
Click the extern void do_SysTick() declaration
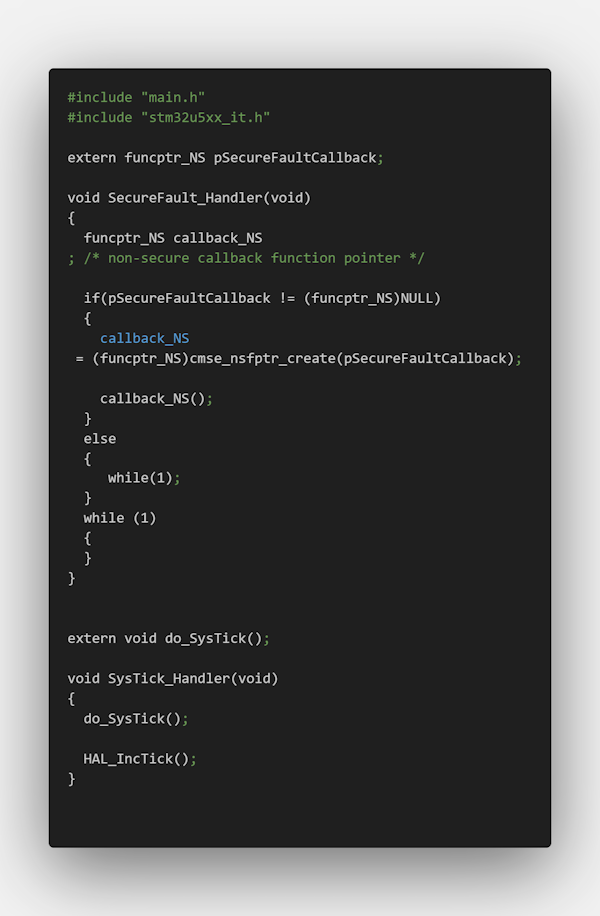[x=169, y=638]
